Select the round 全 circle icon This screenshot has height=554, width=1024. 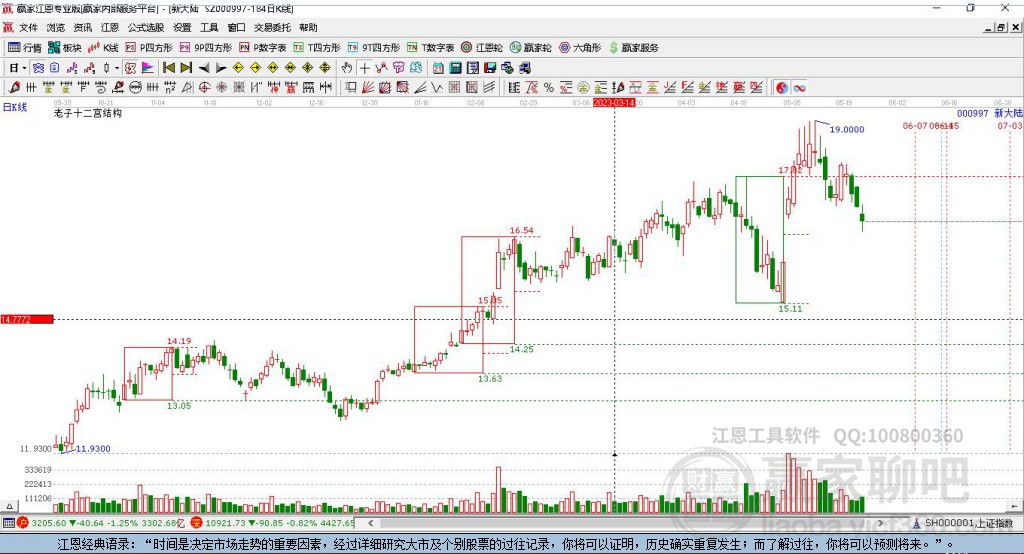coord(583,87)
